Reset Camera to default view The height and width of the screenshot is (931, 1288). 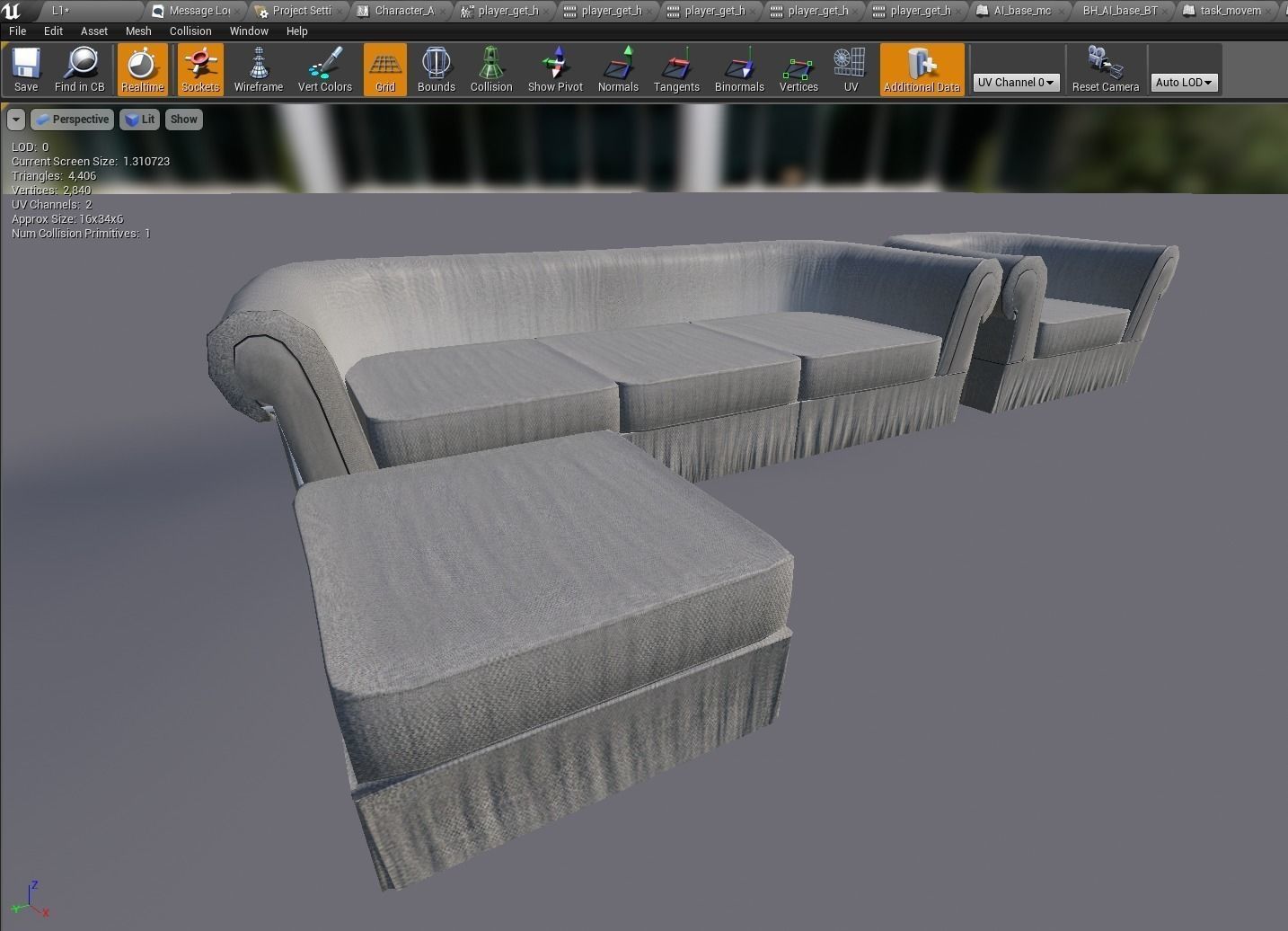click(1106, 69)
